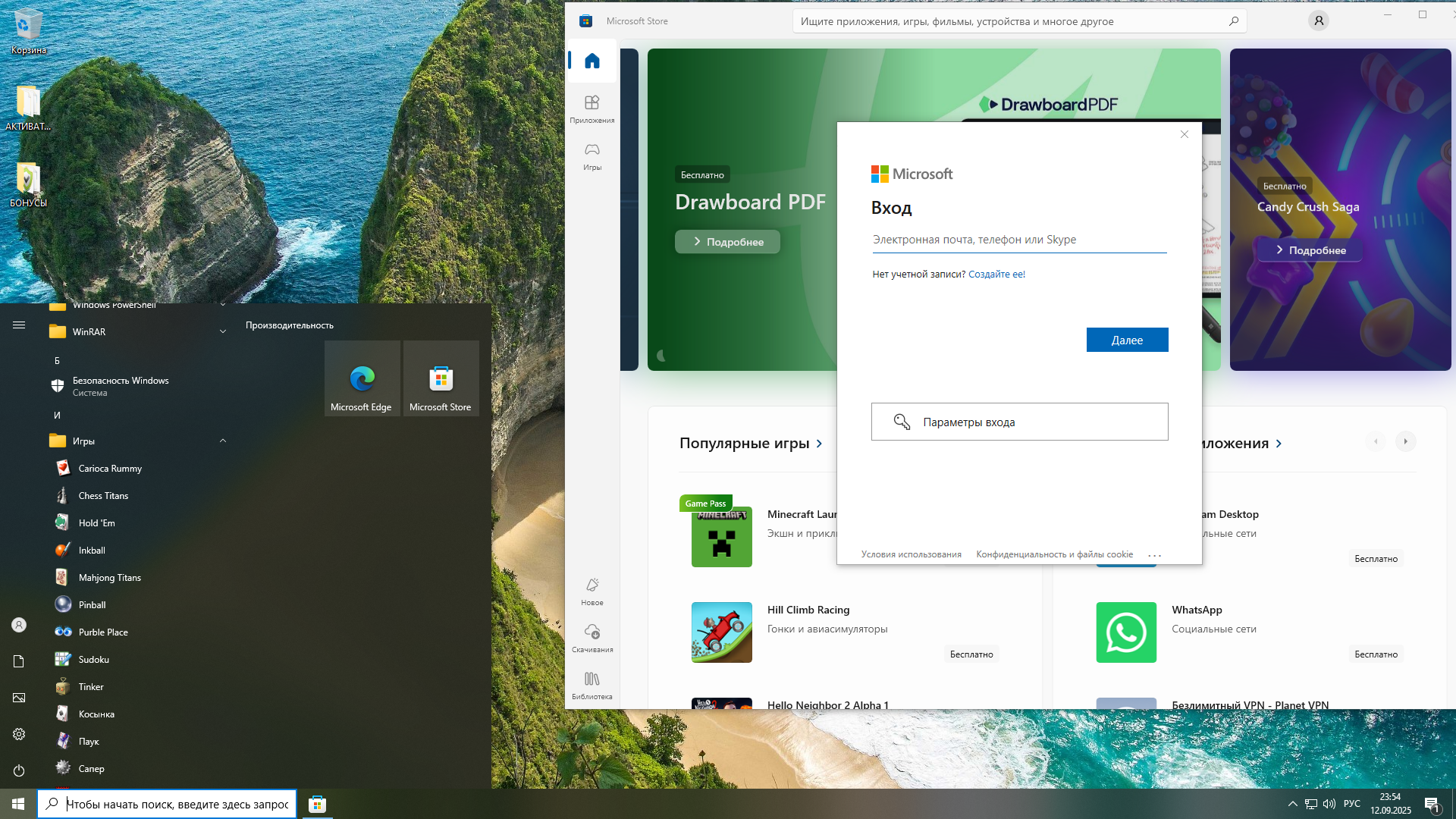Click more options ellipsis in sign-in dialog
The width and height of the screenshot is (1456, 819).
[1154, 555]
